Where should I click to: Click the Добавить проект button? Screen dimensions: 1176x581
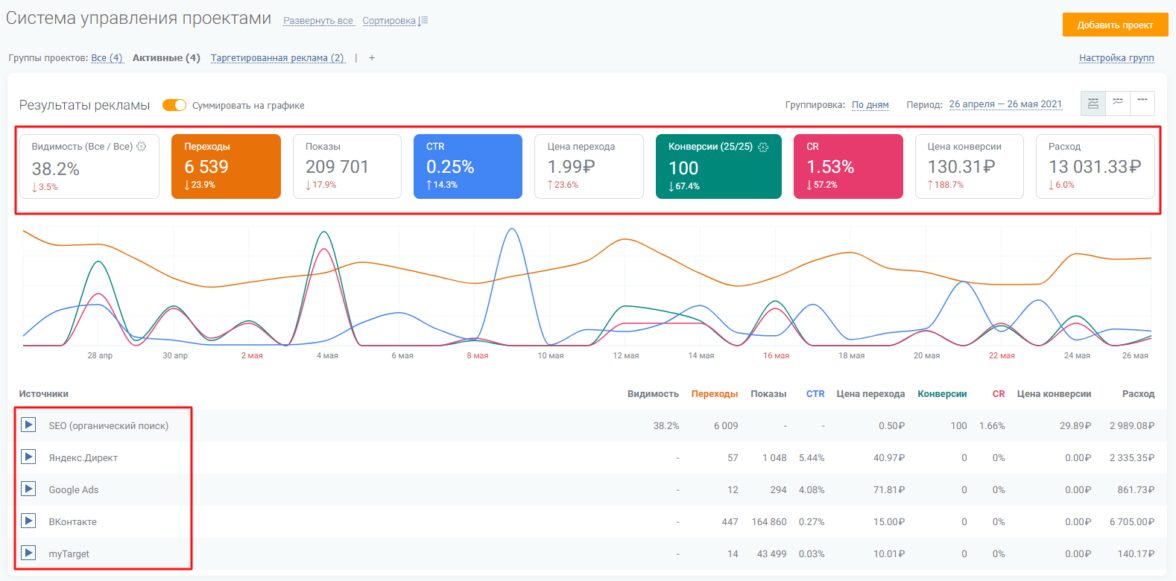tap(1114, 24)
